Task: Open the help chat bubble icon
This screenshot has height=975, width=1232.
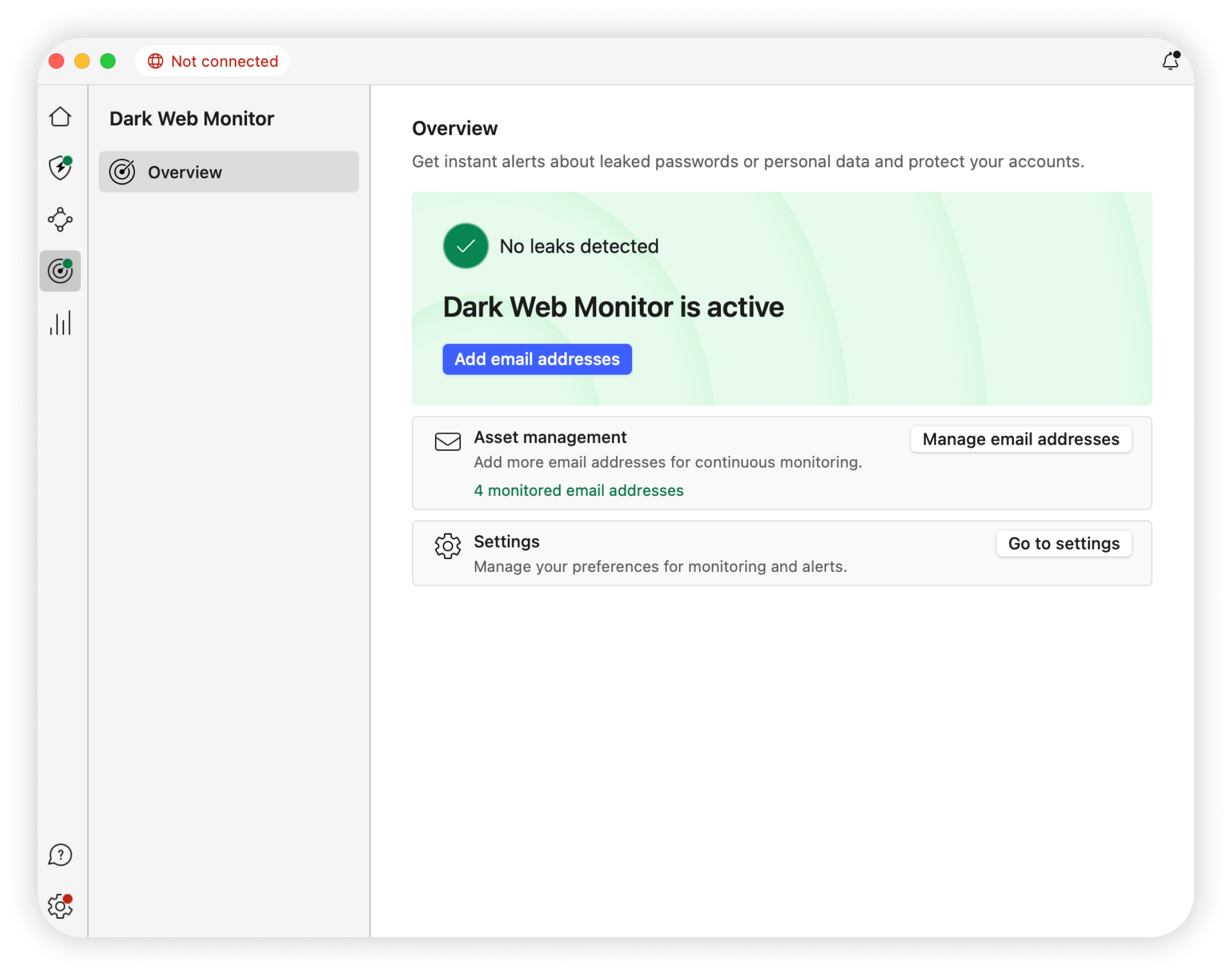Action: (60, 855)
